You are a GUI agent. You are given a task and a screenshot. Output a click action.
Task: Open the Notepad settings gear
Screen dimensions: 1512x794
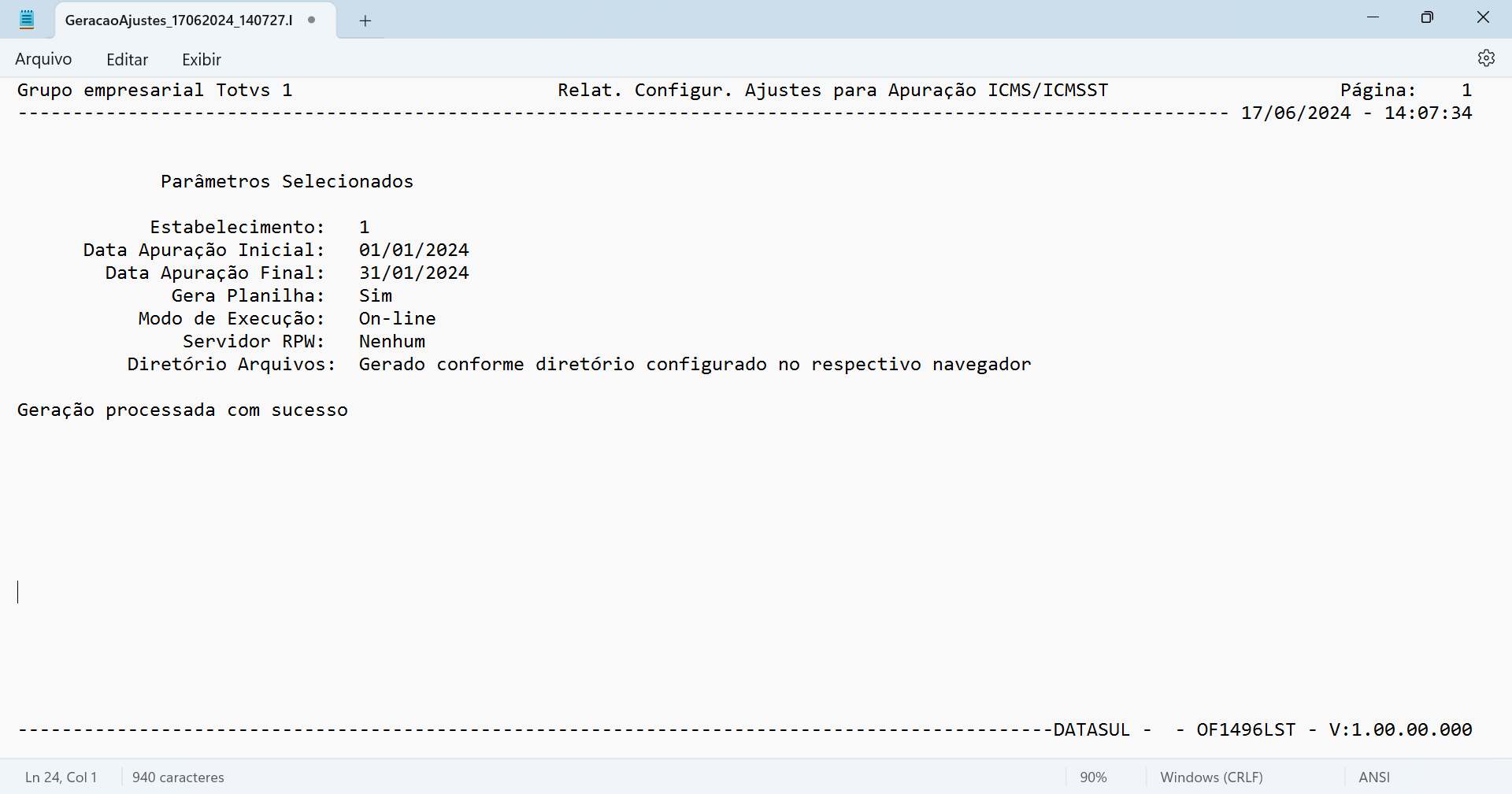1486,58
